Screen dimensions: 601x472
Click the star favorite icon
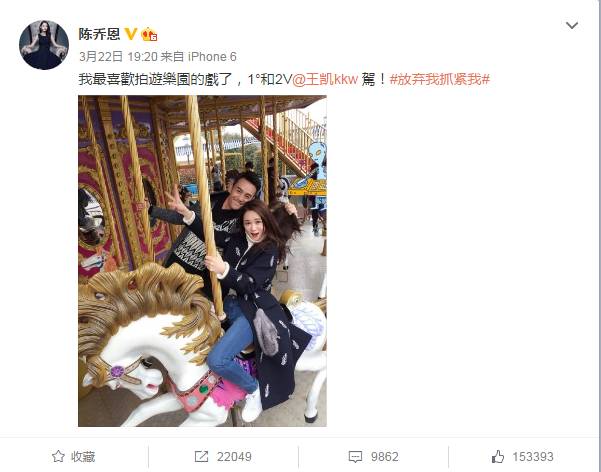tap(58, 456)
